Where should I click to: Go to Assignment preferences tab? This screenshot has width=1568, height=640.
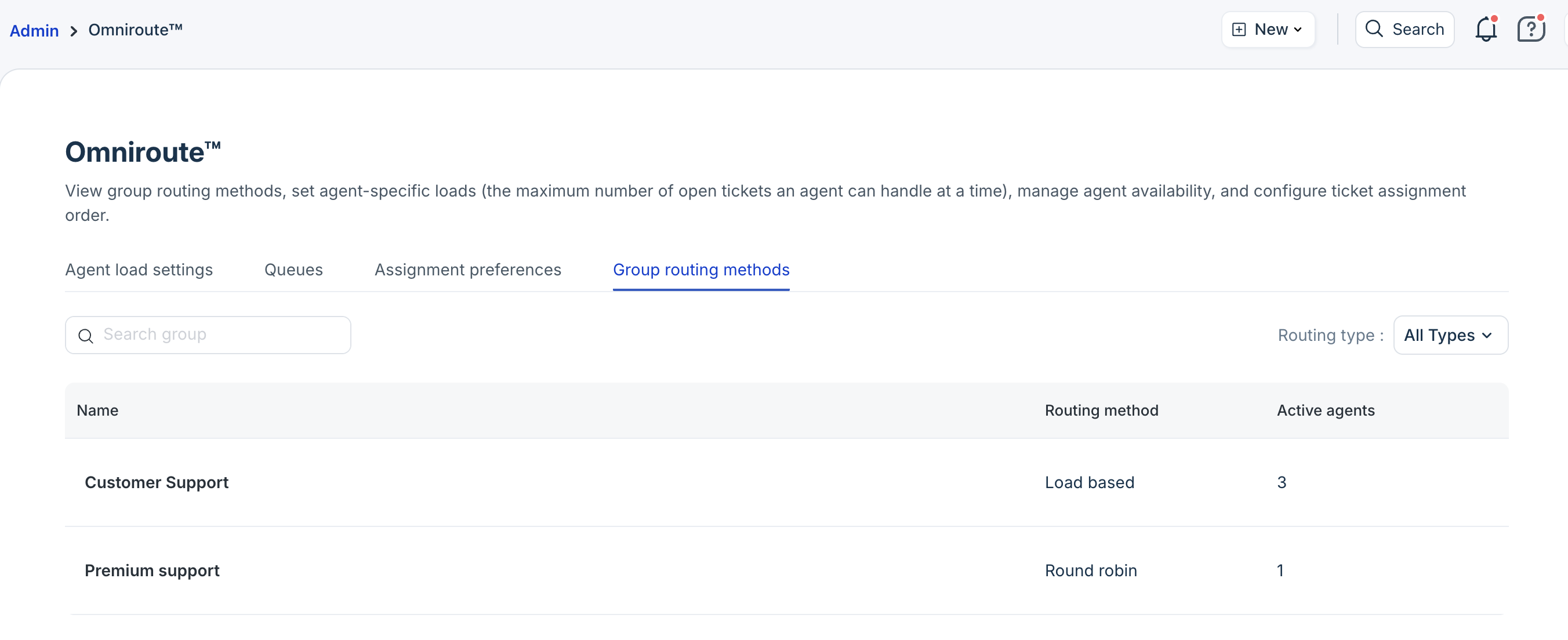point(467,270)
